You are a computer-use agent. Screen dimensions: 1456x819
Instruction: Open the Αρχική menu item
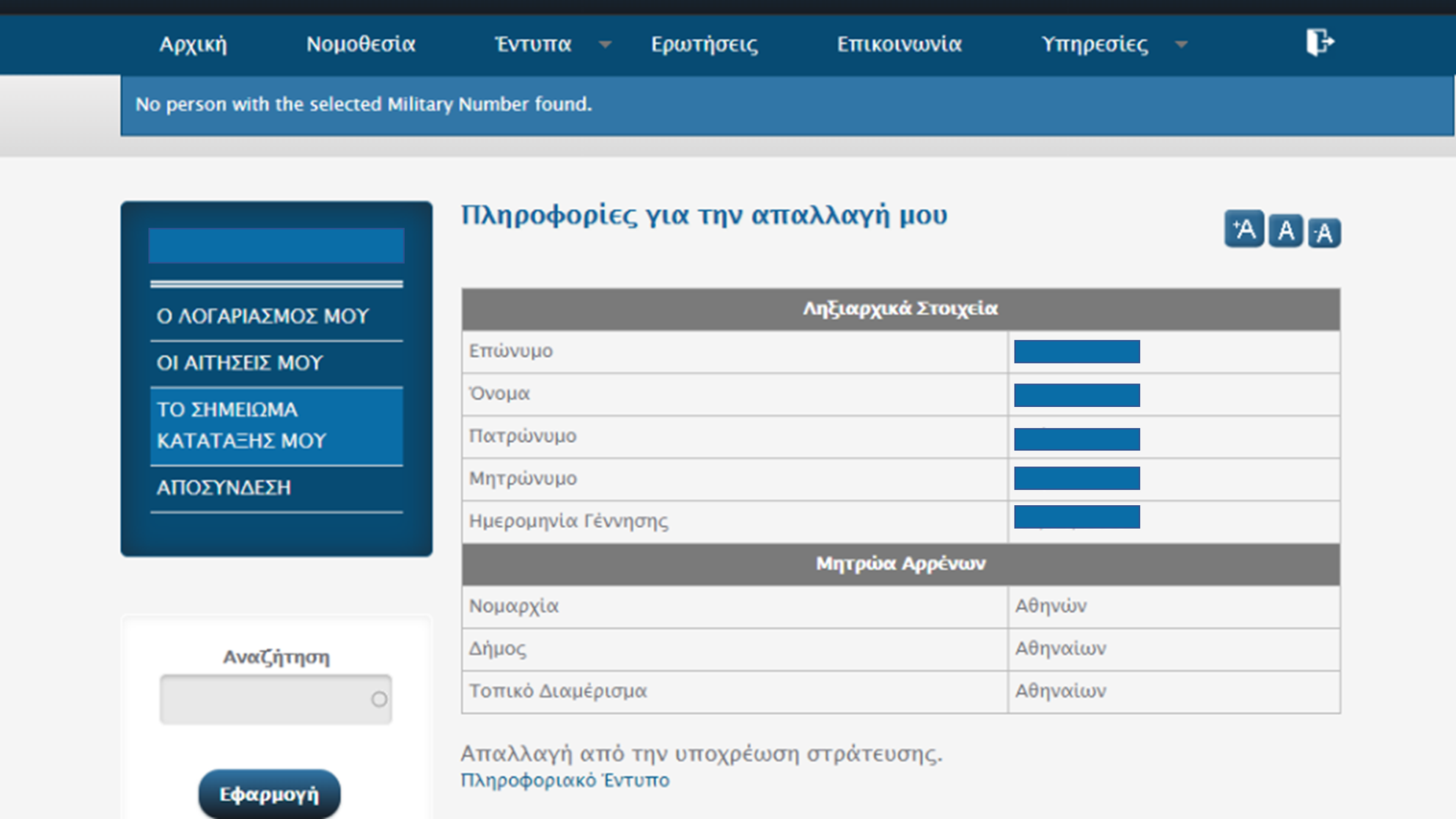194,44
